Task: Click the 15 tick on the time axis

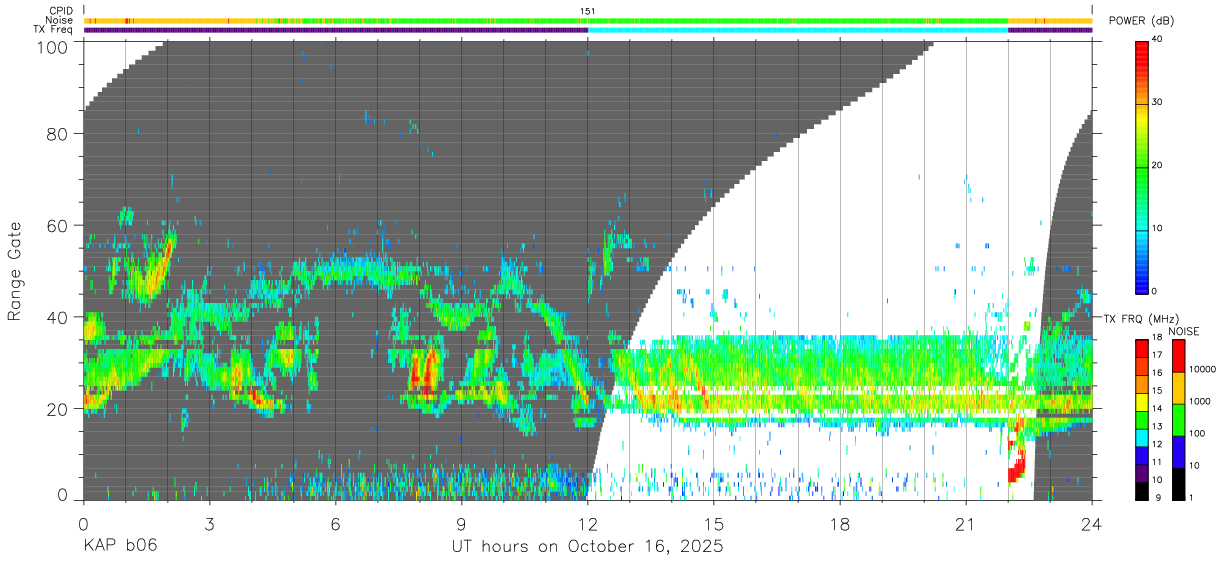Action: 714,523
